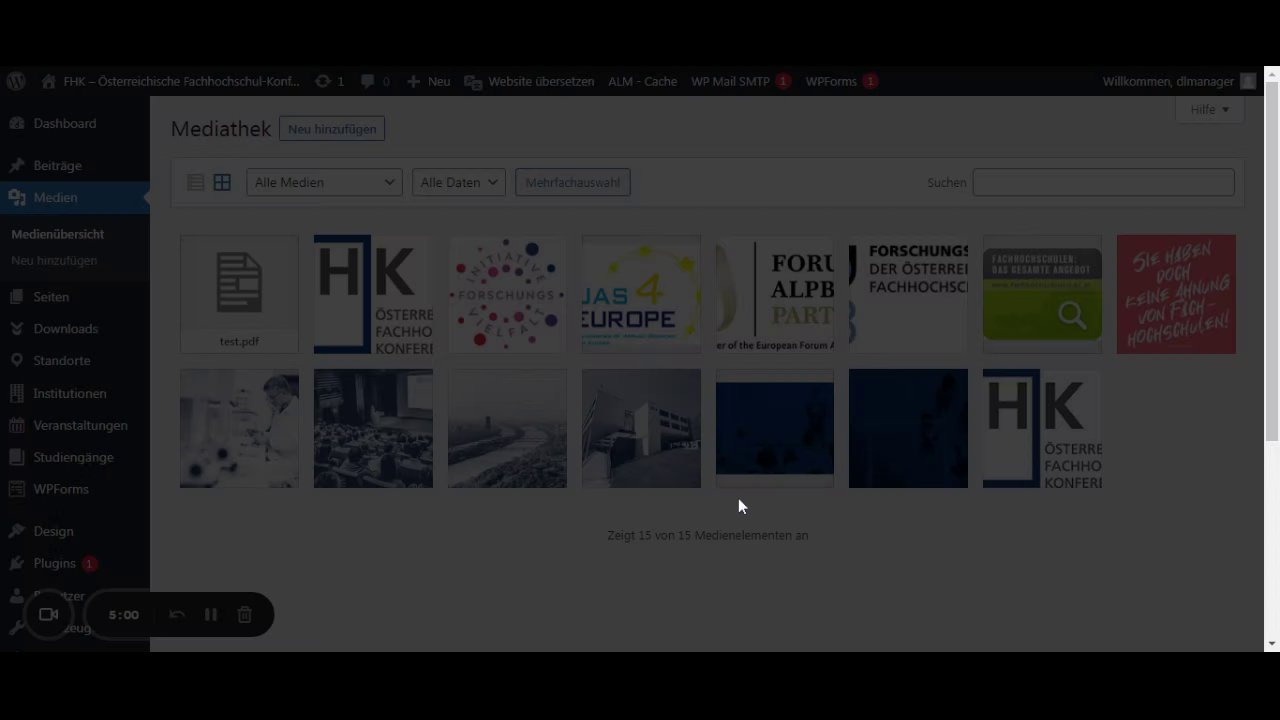Click the screen recorder camera icon

48,614
